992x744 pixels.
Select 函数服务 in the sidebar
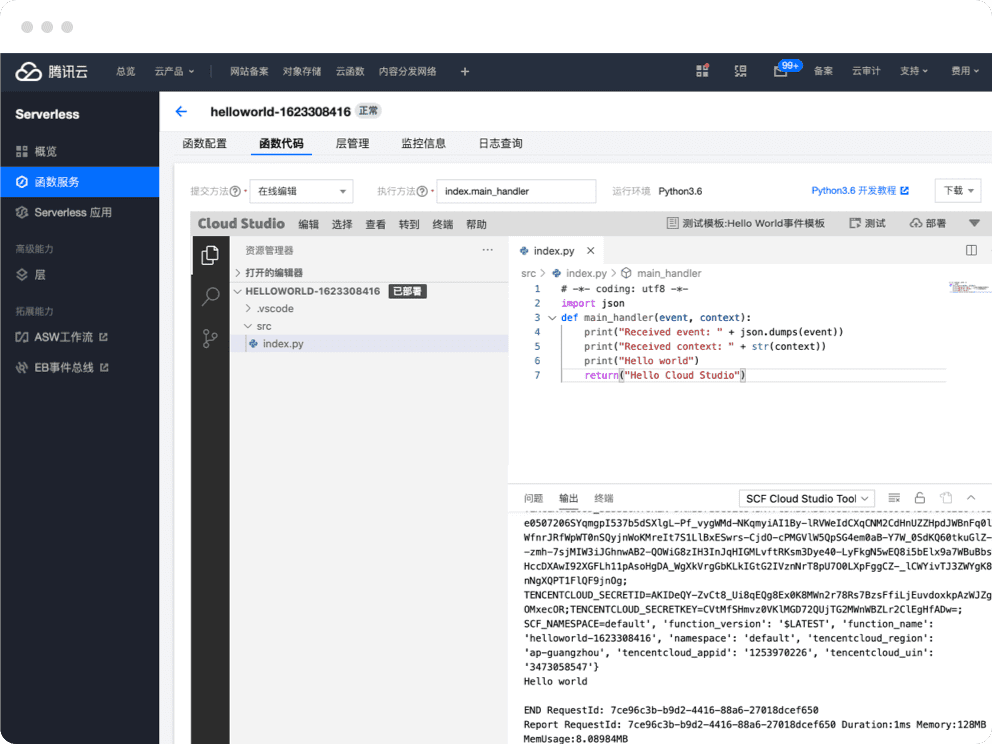tap(80, 182)
